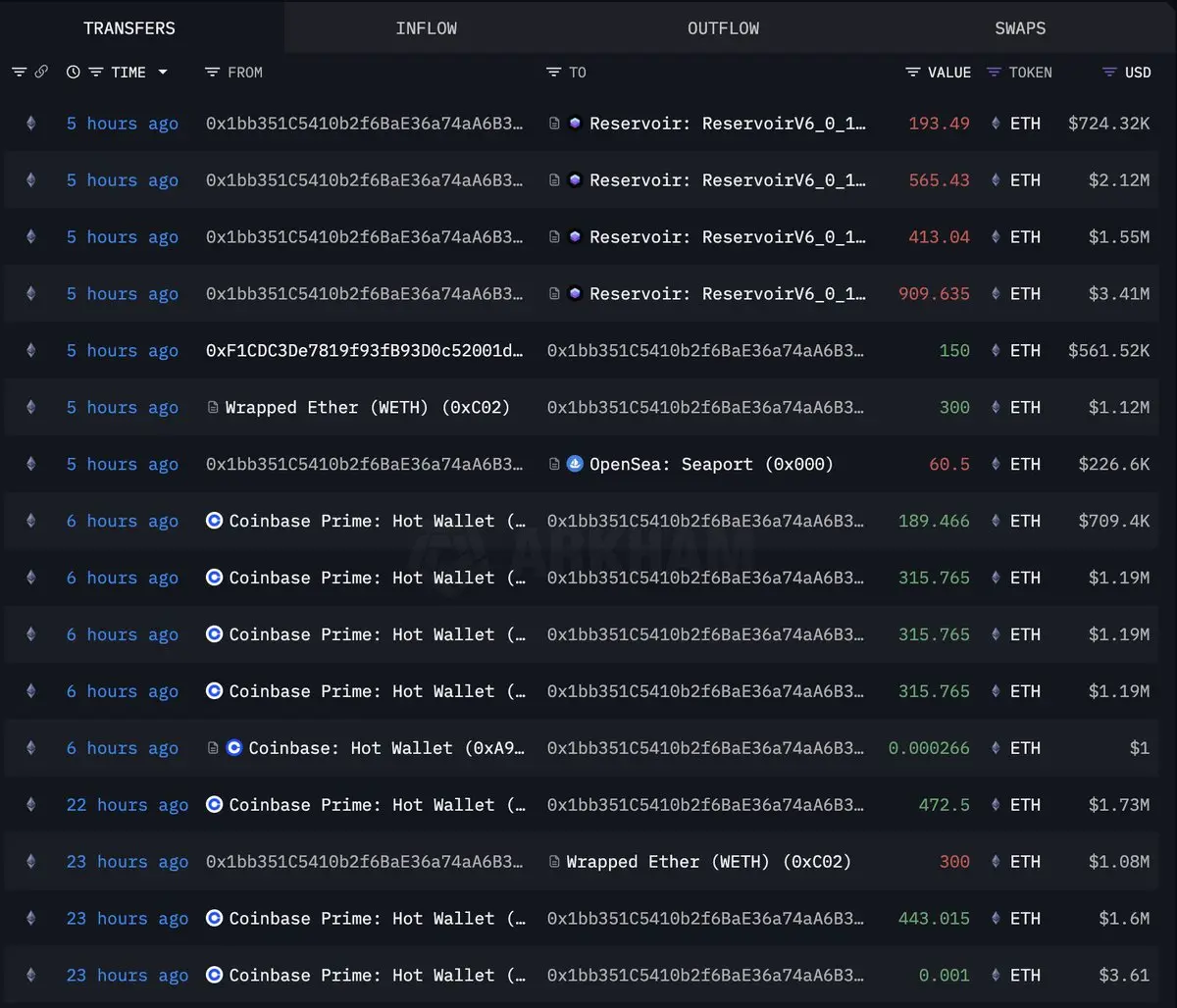Viewport: 1177px width, 1008px height.
Task: Open the 0xF1CDC3De7819f93fB93D0c52001d sender address
Action: click(365, 351)
